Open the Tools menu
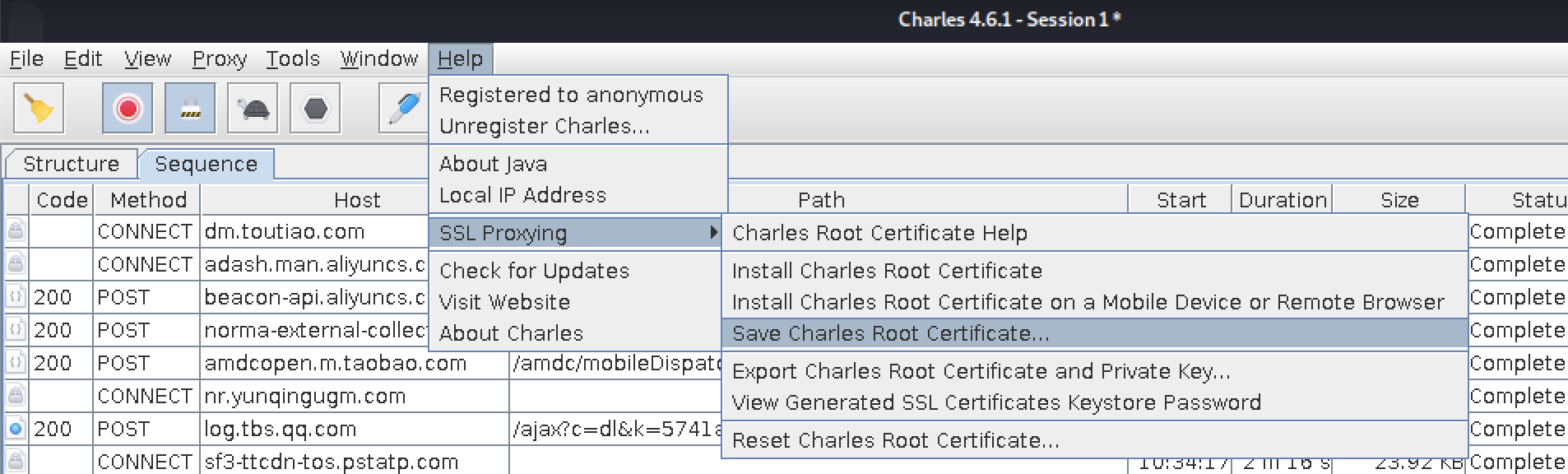Viewport: 1568px width, 474px height. tap(293, 58)
